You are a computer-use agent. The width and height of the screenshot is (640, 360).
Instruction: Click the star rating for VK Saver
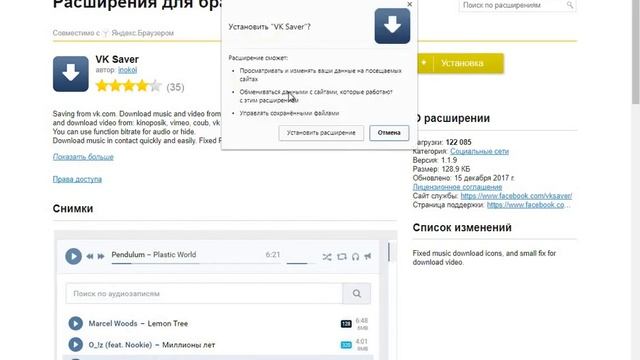tap(129, 86)
